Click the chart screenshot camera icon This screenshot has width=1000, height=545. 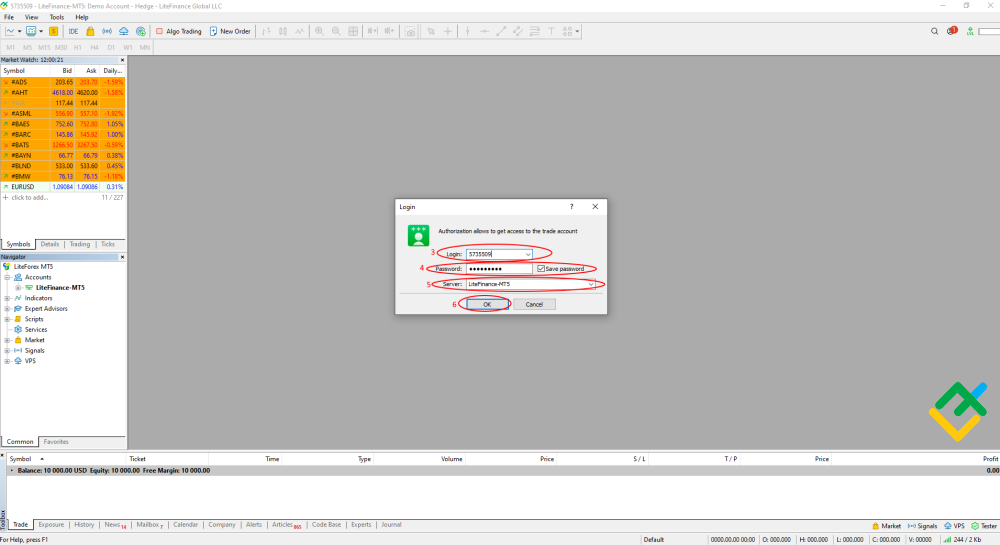coord(410,31)
